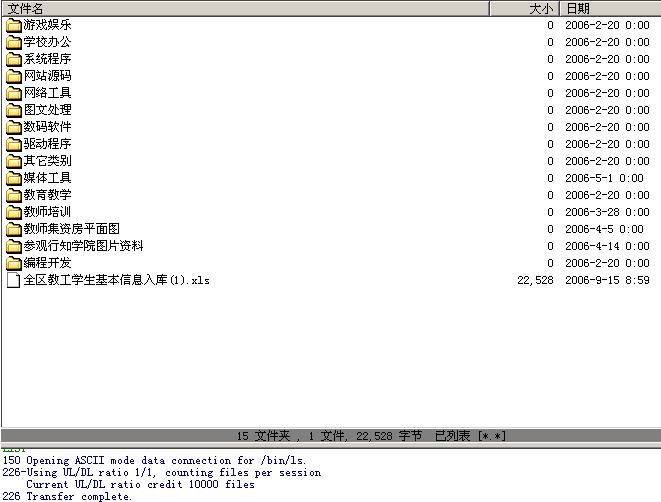Screen dimensions: 661x502
Task: Select the xls file icon
Action: [13, 280]
